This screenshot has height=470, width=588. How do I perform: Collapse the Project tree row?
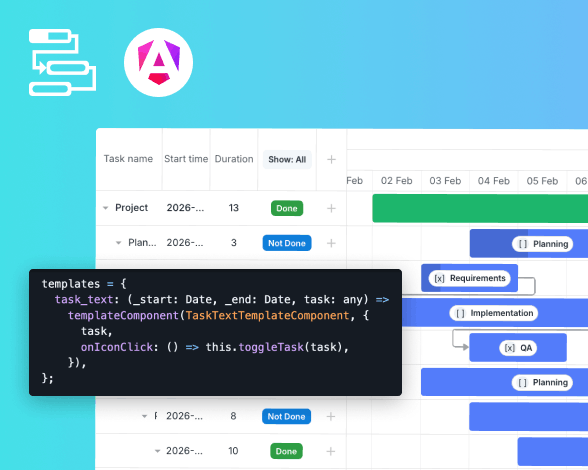click(x=106, y=208)
